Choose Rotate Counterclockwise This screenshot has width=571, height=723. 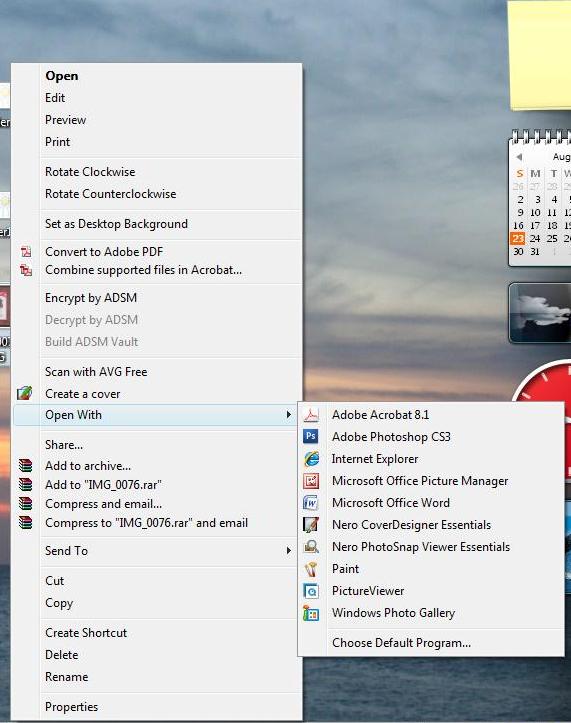point(111,194)
